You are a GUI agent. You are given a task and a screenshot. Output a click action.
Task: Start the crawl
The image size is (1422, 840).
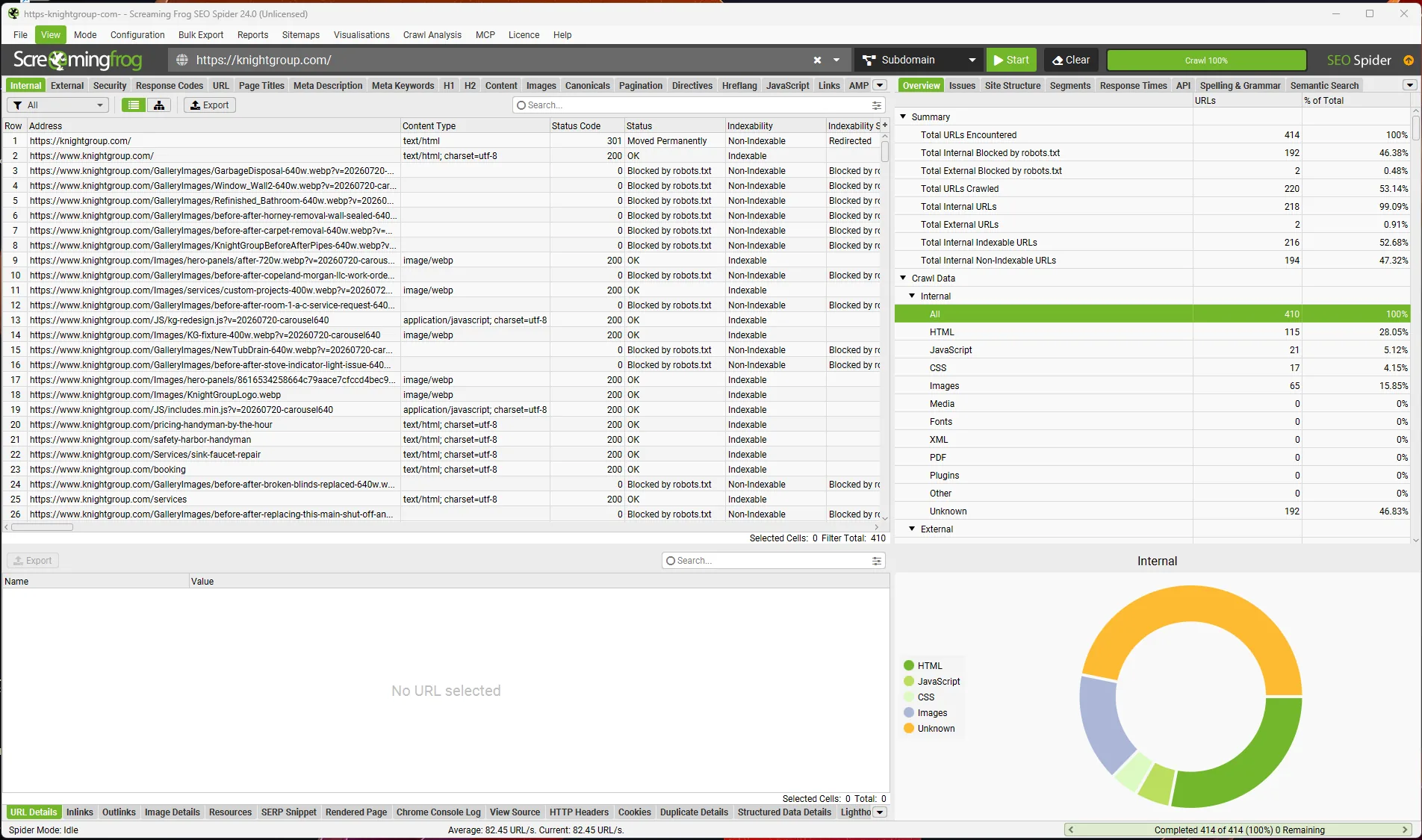(1011, 60)
